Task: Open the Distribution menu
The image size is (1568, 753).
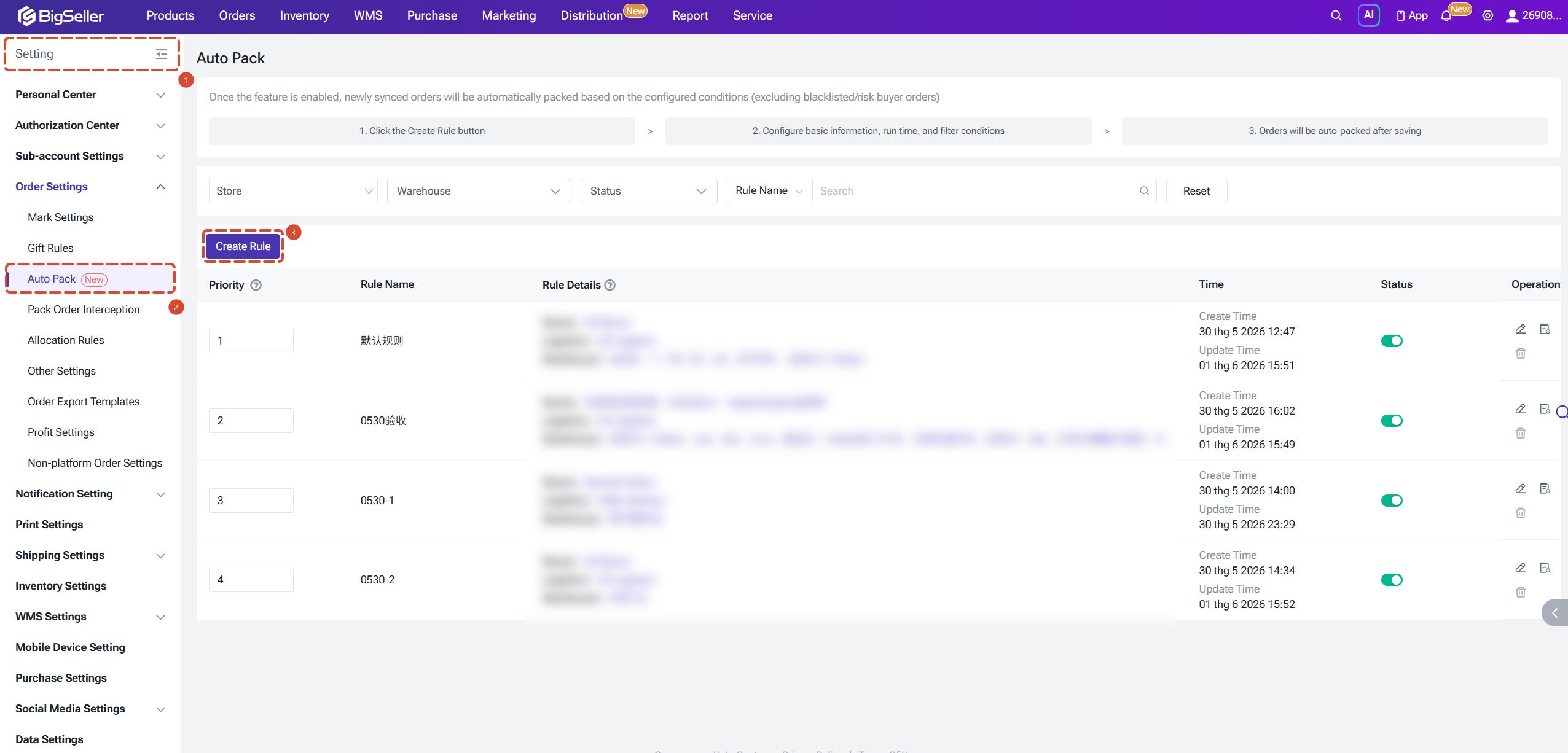Action: click(x=592, y=16)
